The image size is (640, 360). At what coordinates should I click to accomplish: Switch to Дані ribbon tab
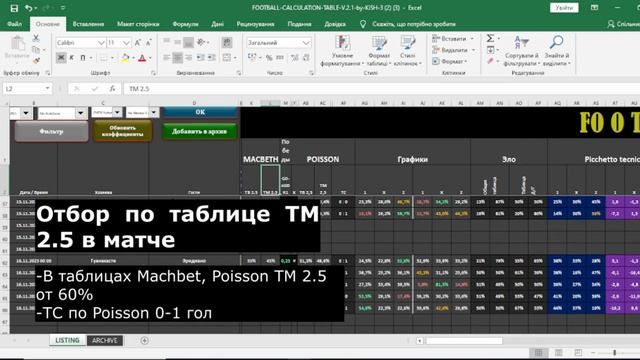click(218, 24)
